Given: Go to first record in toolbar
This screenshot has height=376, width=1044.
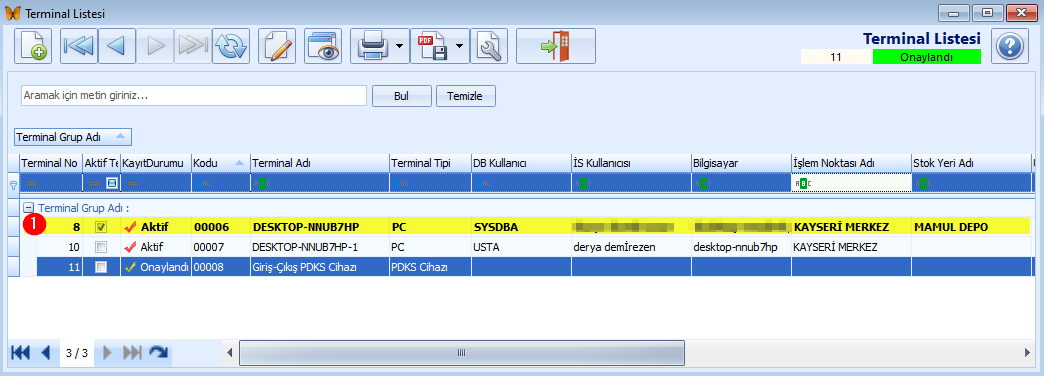Looking at the screenshot, I should (79, 46).
